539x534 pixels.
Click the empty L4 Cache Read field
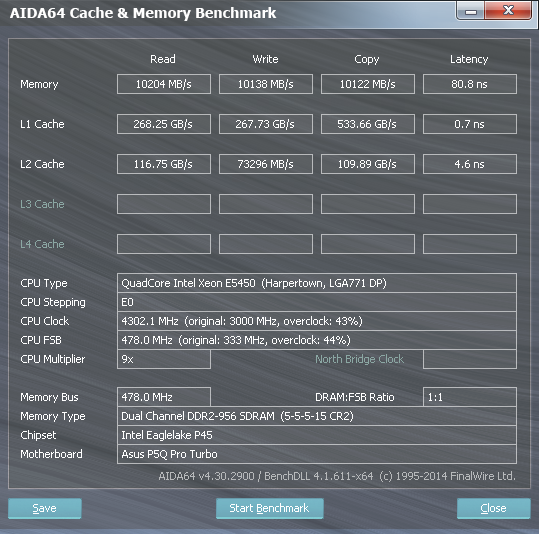(164, 244)
